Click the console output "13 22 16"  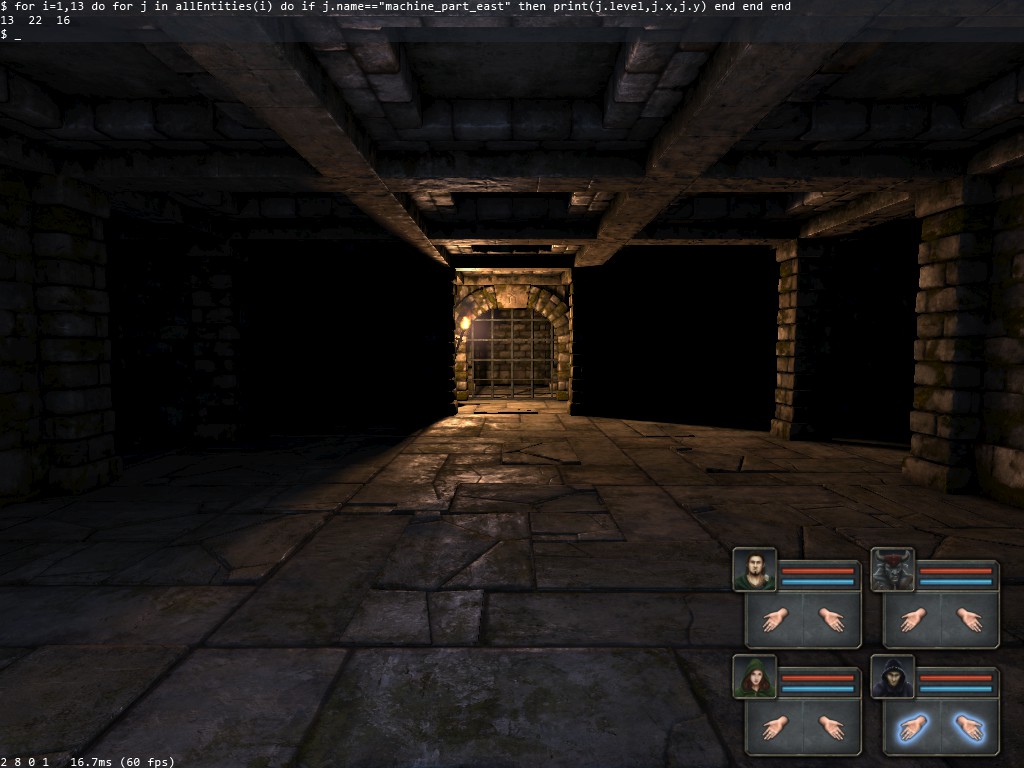pos(35,20)
